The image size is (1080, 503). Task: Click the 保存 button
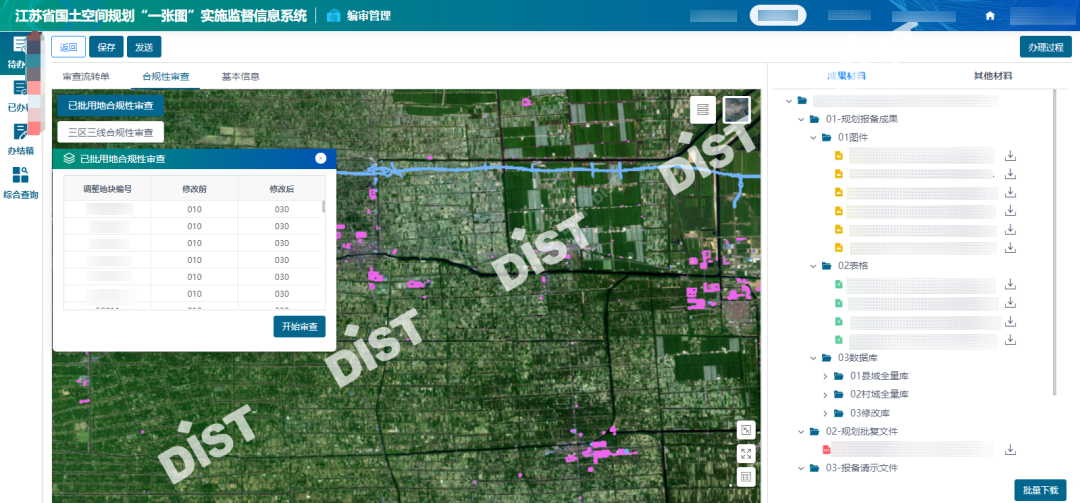click(106, 47)
